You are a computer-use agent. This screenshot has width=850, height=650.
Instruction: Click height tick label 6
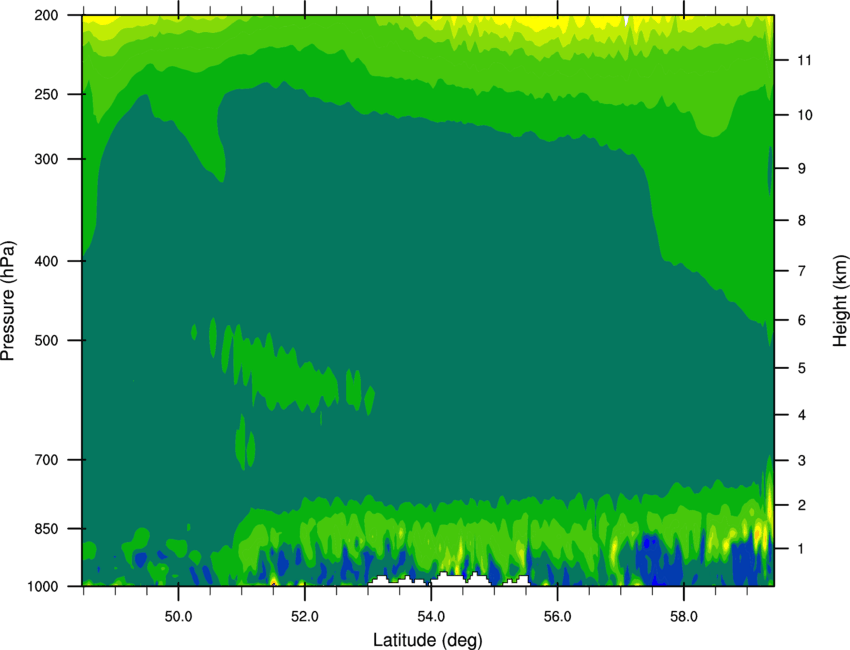(802, 320)
